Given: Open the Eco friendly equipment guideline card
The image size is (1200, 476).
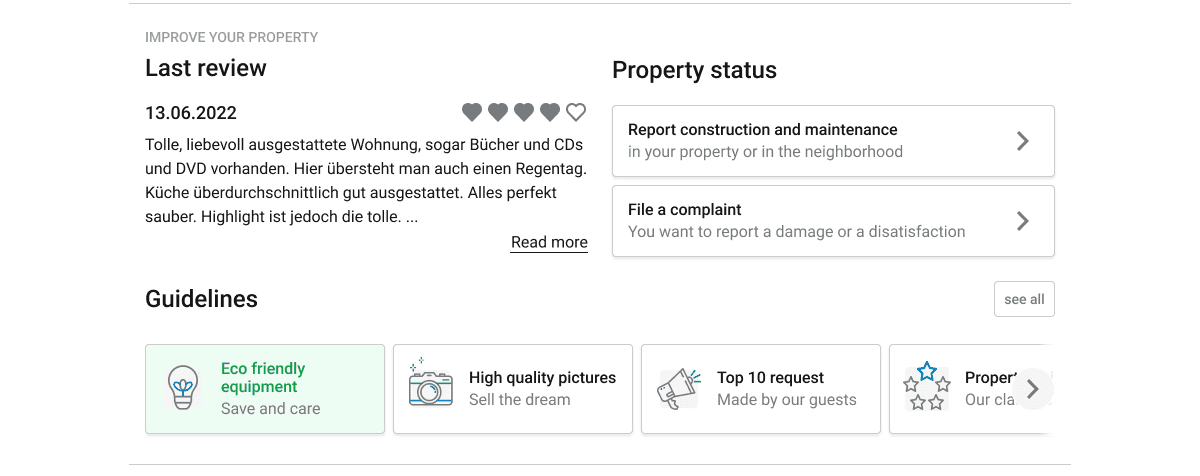Looking at the screenshot, I should click(265, 389).
